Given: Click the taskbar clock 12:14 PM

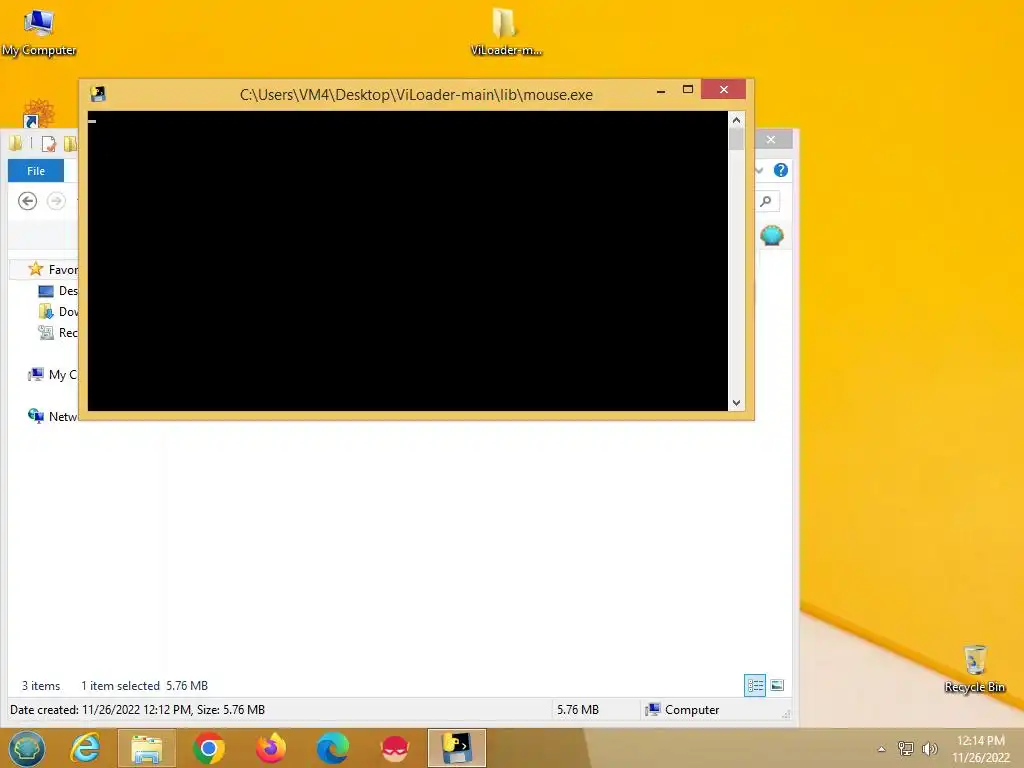Looking at the screenshot, I should click(x=980, y=741).
